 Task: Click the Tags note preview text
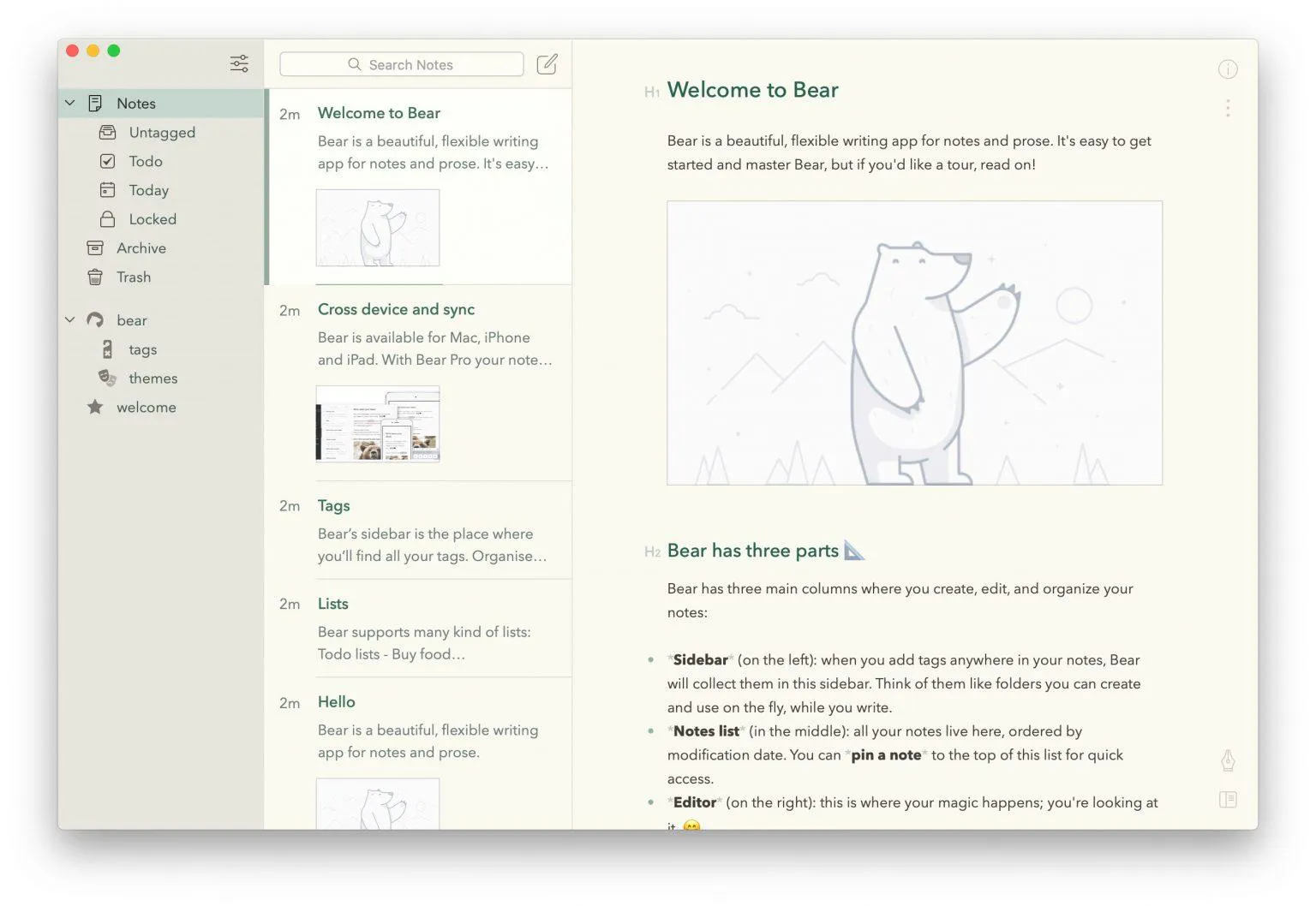point(432,545)
